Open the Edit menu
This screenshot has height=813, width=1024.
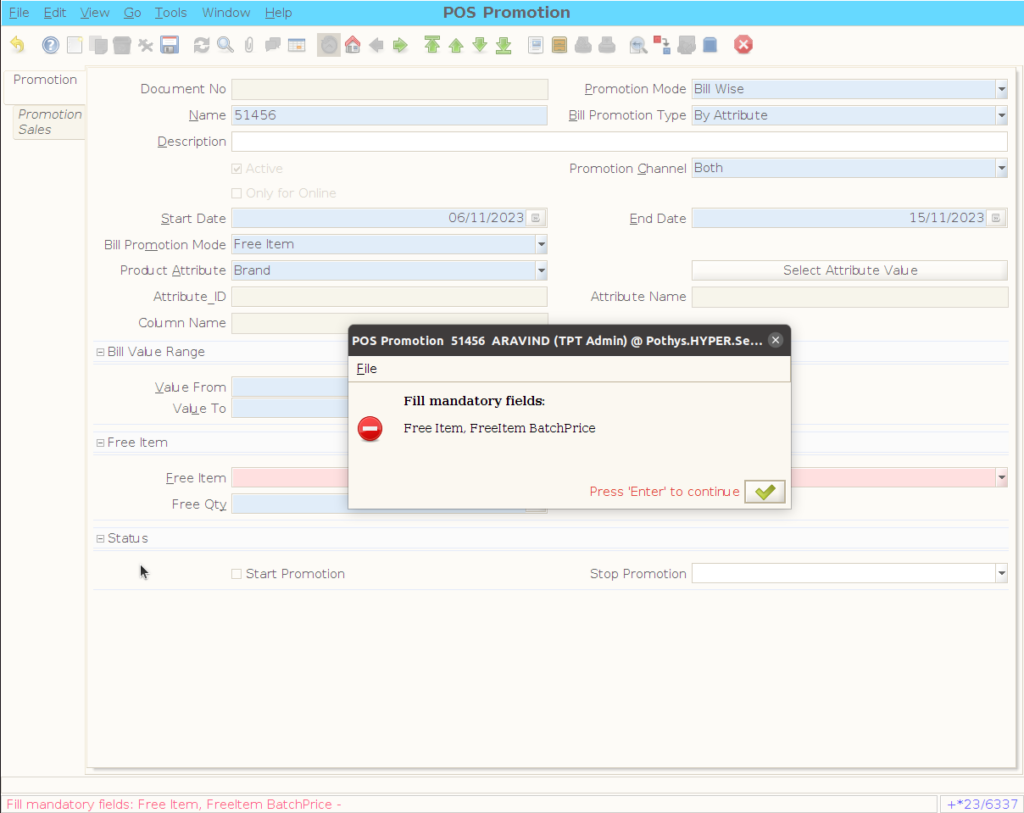pos(55,12)
